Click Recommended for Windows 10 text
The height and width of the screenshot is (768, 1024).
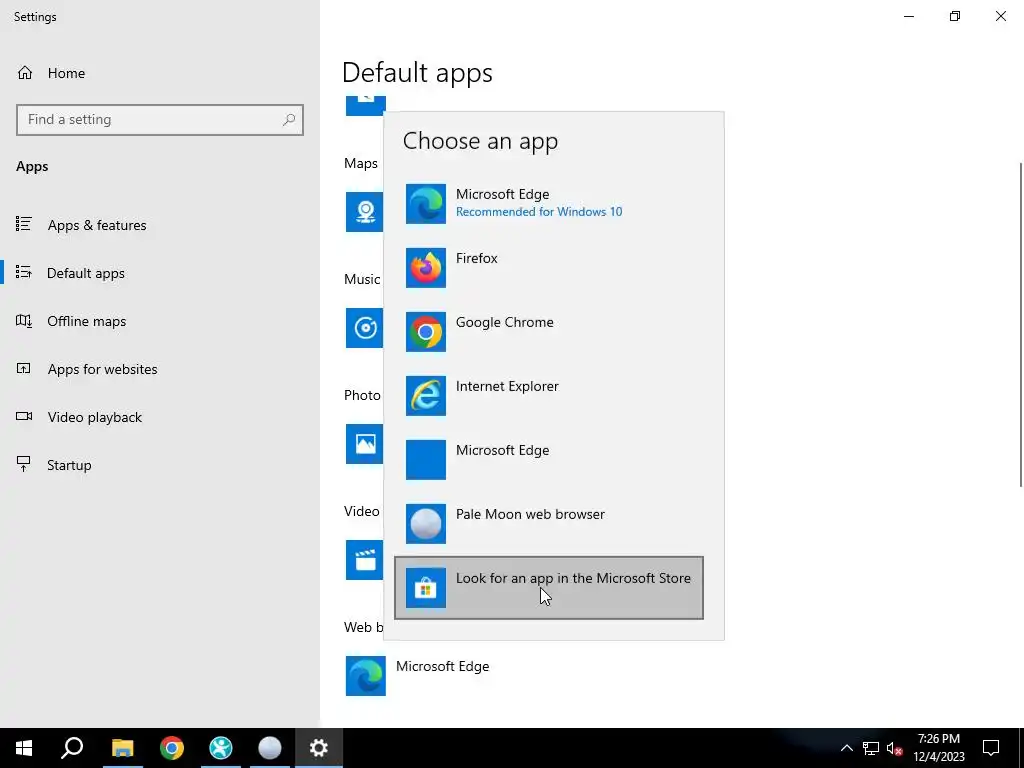pos(539,212)
